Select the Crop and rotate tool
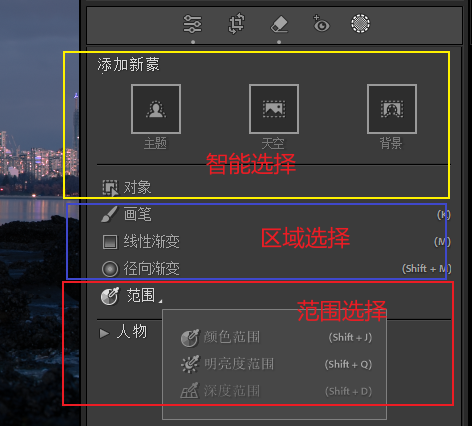472x426 pixels. (236, 24)
